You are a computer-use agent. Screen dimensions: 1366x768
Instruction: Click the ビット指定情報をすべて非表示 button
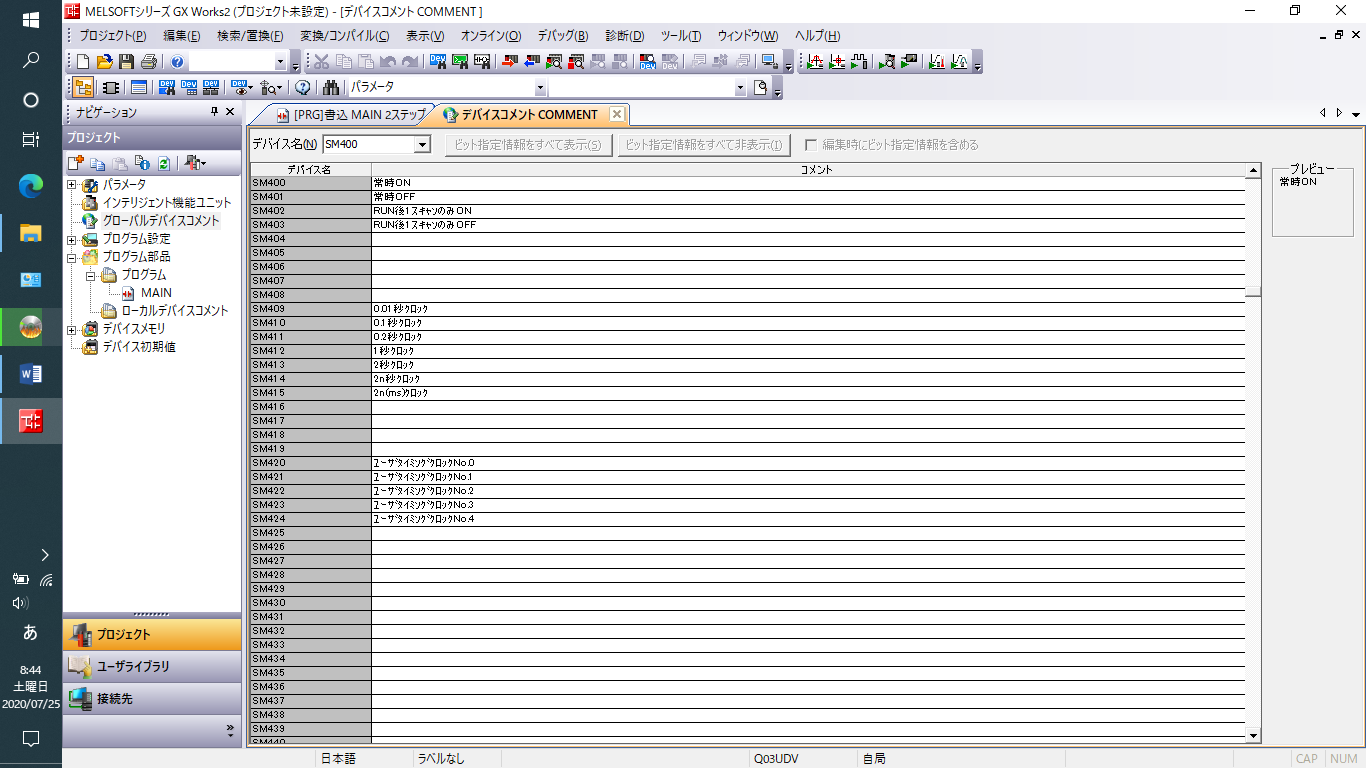[704, 145]
